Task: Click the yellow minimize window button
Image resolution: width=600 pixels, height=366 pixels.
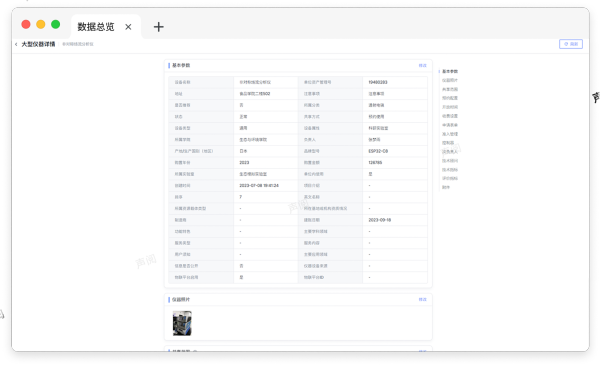Action: pos(41,25)
